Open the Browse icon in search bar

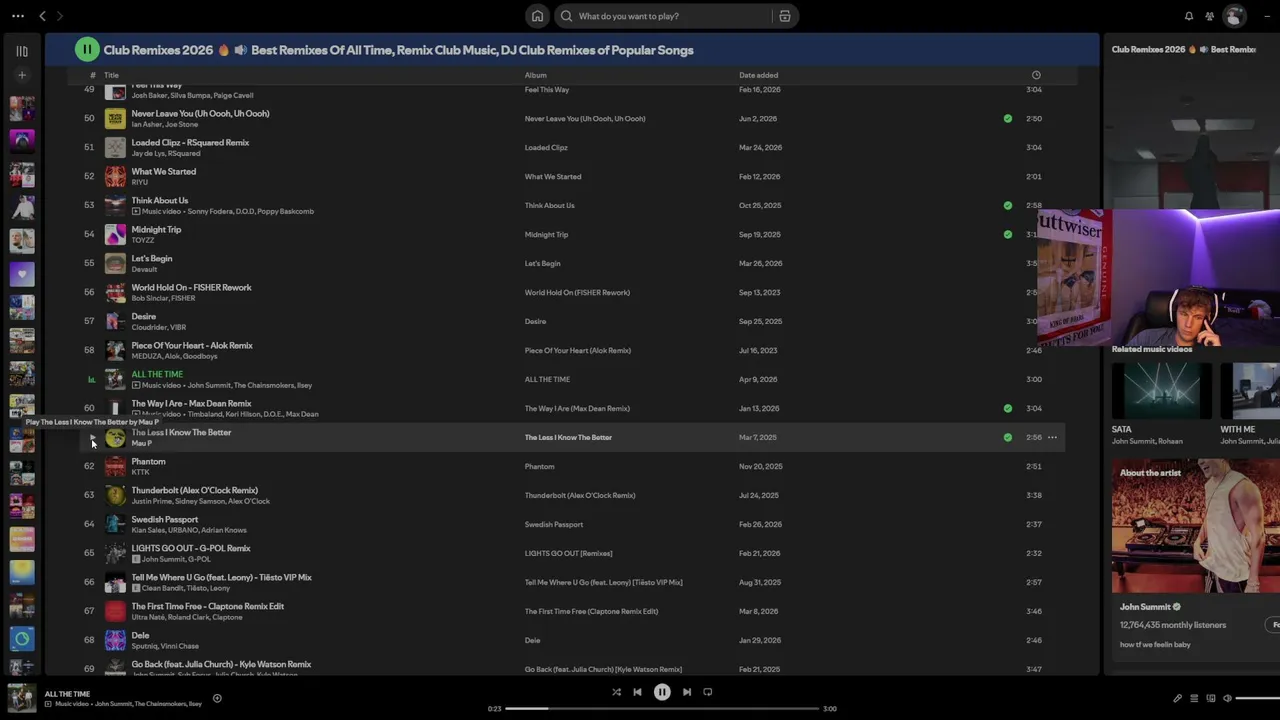pyautogui.click(x=785, y=16)
